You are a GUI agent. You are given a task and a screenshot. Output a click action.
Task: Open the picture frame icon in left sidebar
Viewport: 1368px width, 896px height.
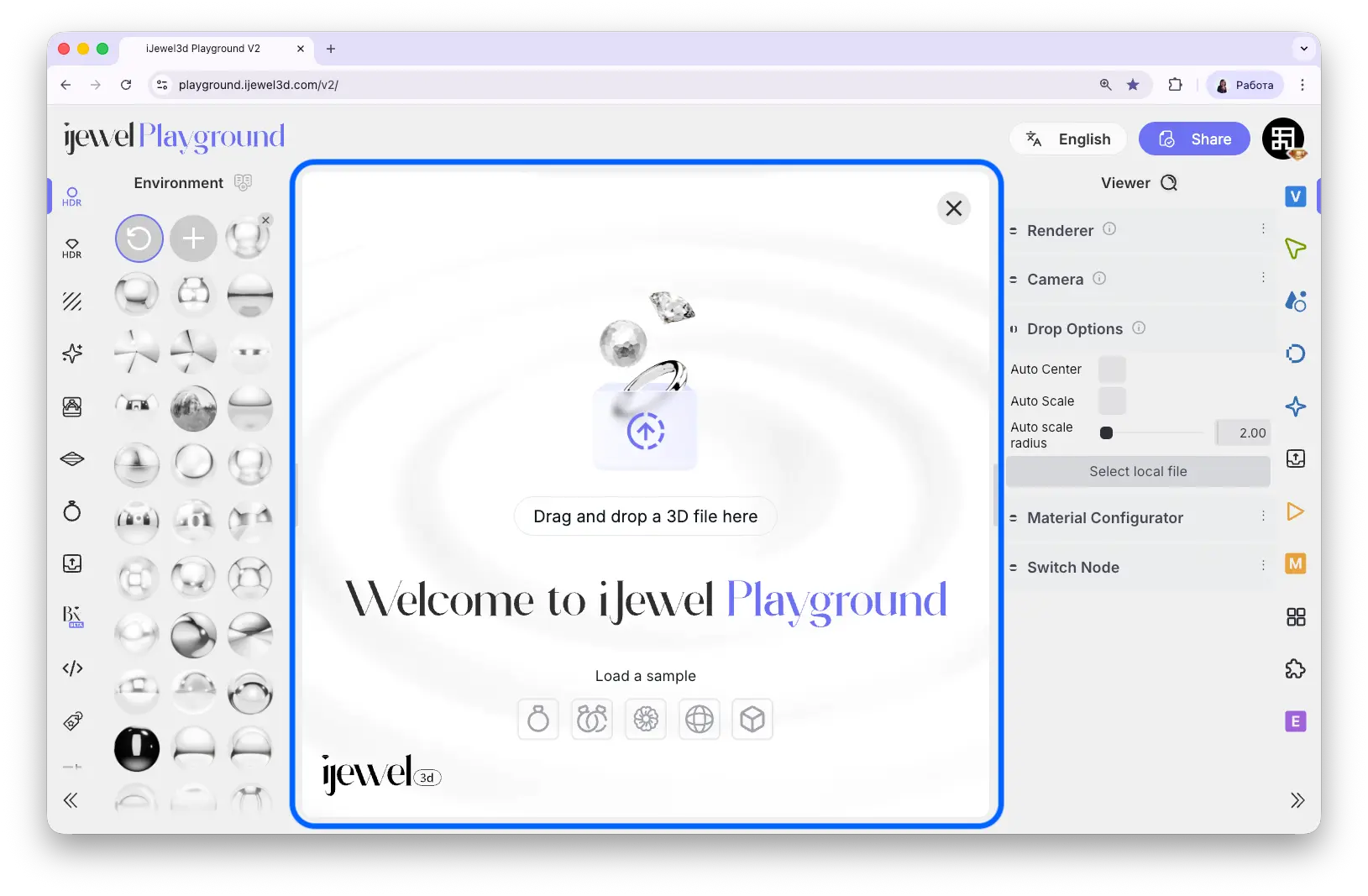(72, 406)
